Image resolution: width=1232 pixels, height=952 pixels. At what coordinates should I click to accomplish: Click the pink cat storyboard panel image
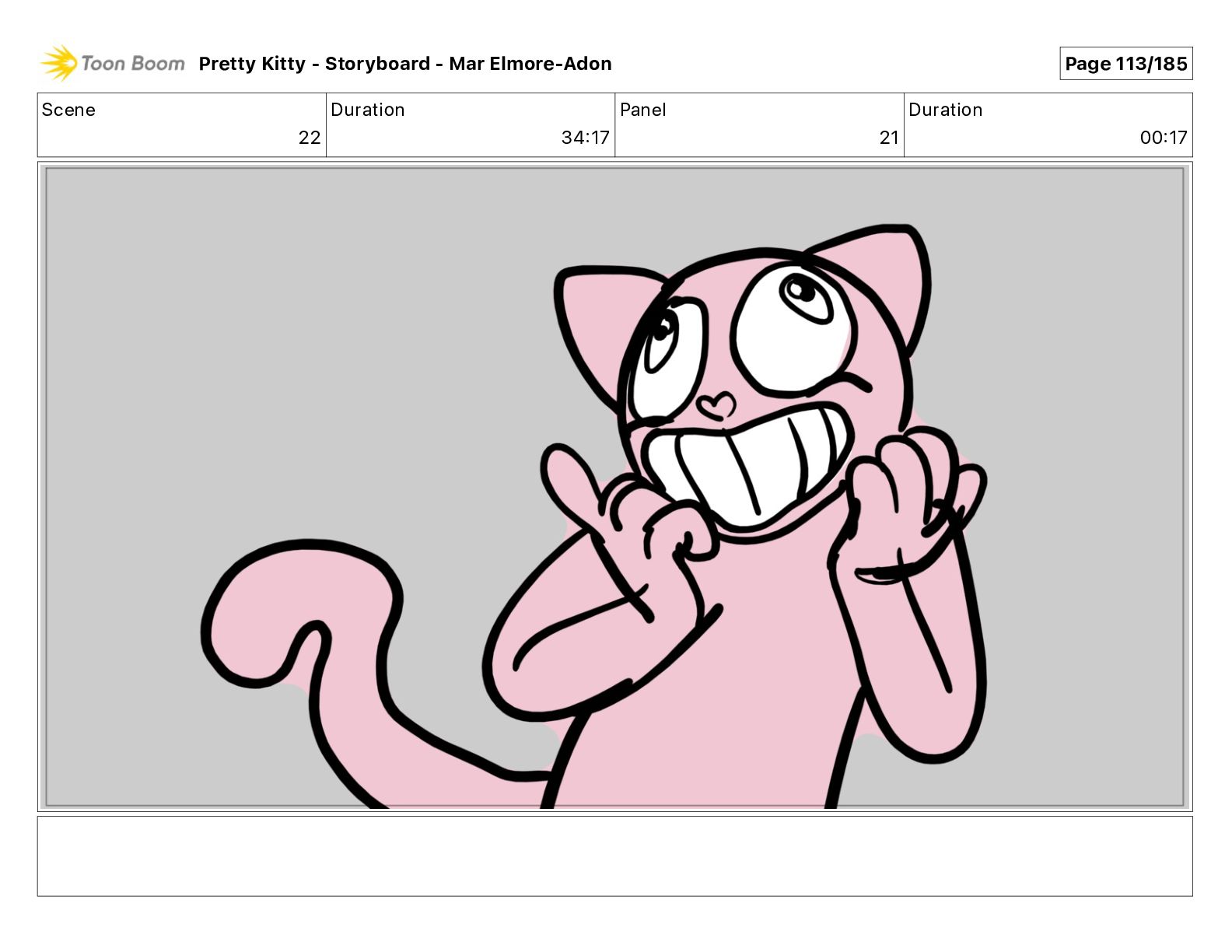[614, 487]
